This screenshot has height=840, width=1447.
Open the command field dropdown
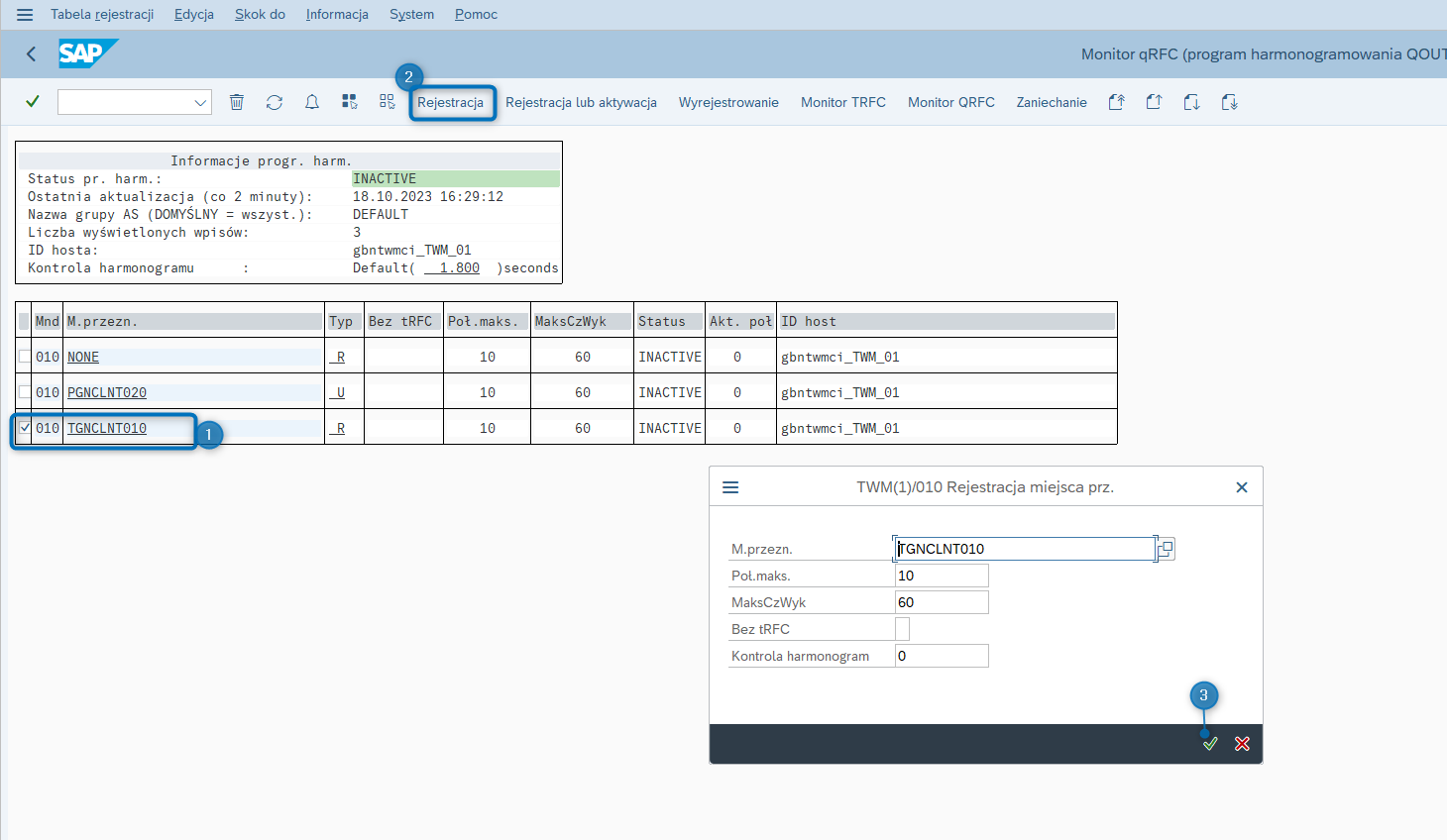200,102
